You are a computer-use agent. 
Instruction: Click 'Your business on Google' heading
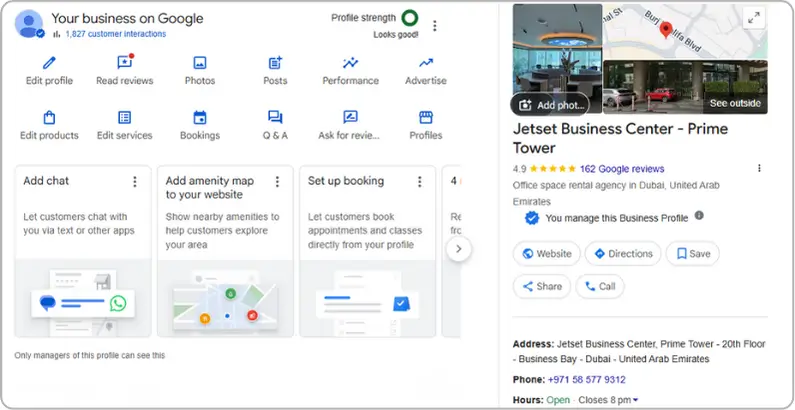tap(127, 18)
